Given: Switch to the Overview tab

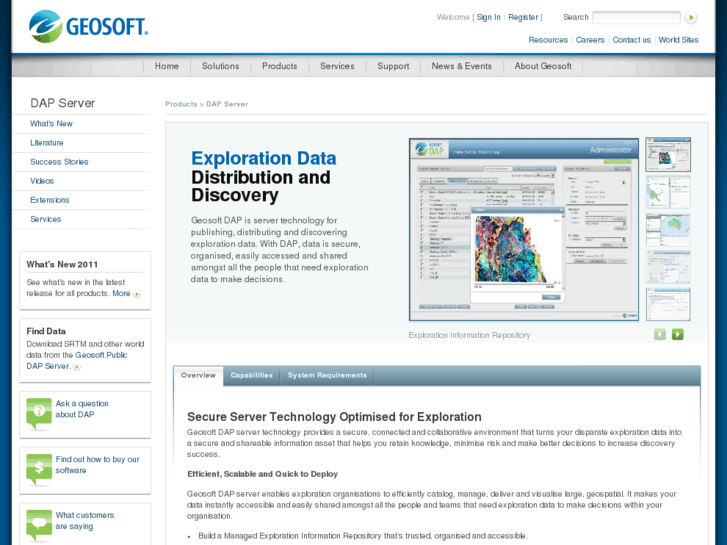Looking at the screenshot, I should coord(198,375).
